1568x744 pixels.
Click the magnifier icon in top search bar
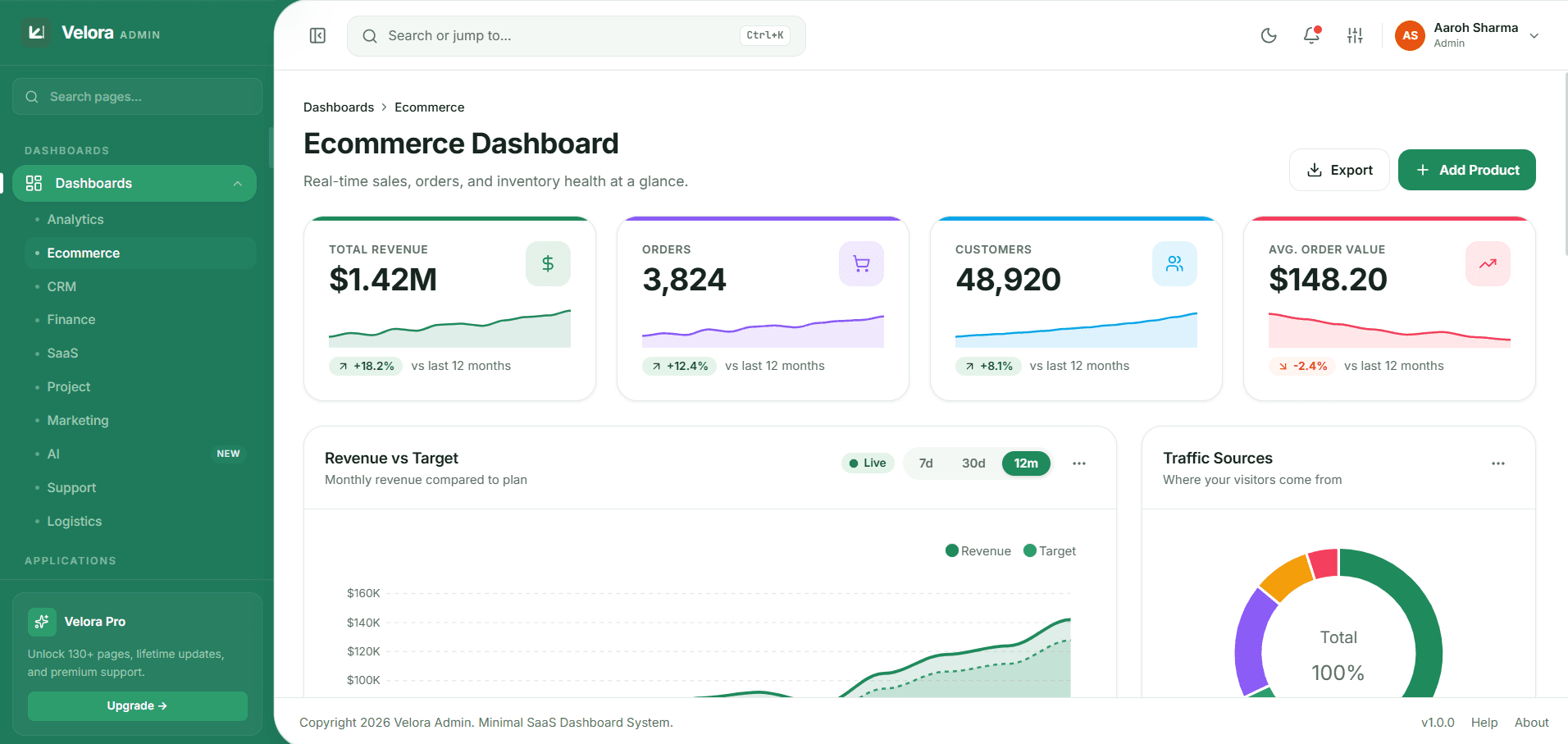pos(370,36)
